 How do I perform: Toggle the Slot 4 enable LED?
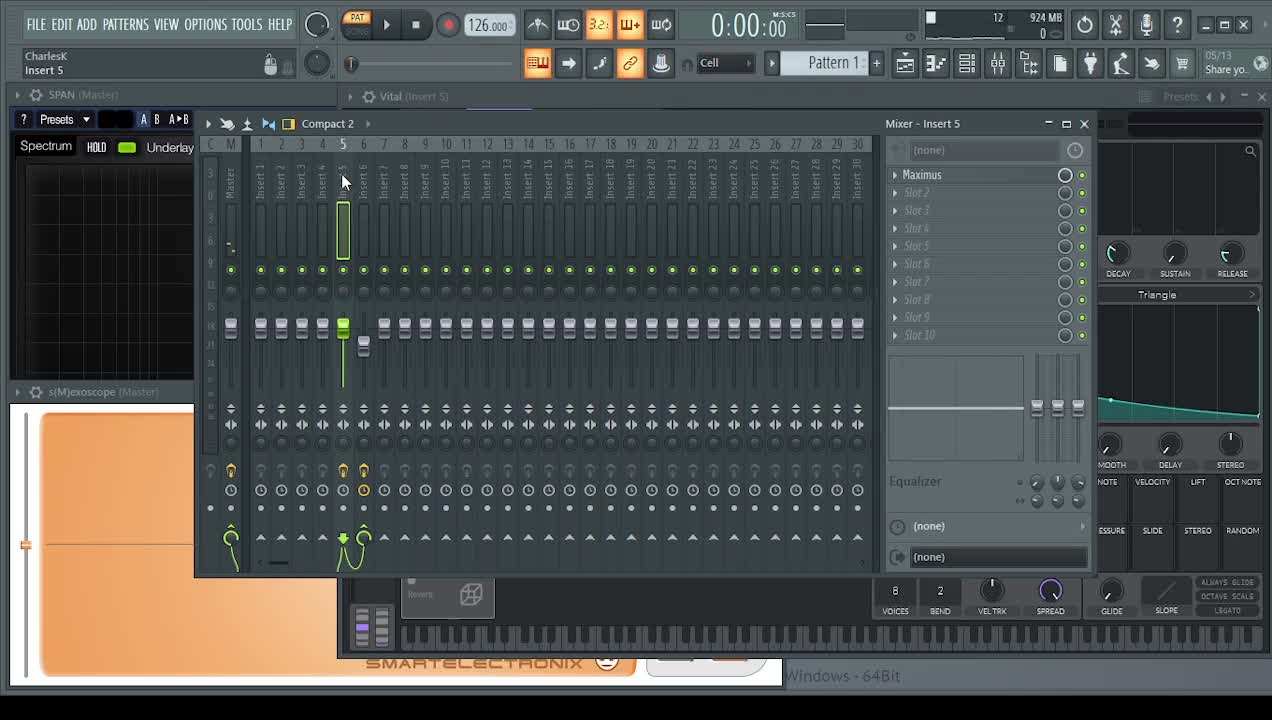click(x=1082, y=229)
